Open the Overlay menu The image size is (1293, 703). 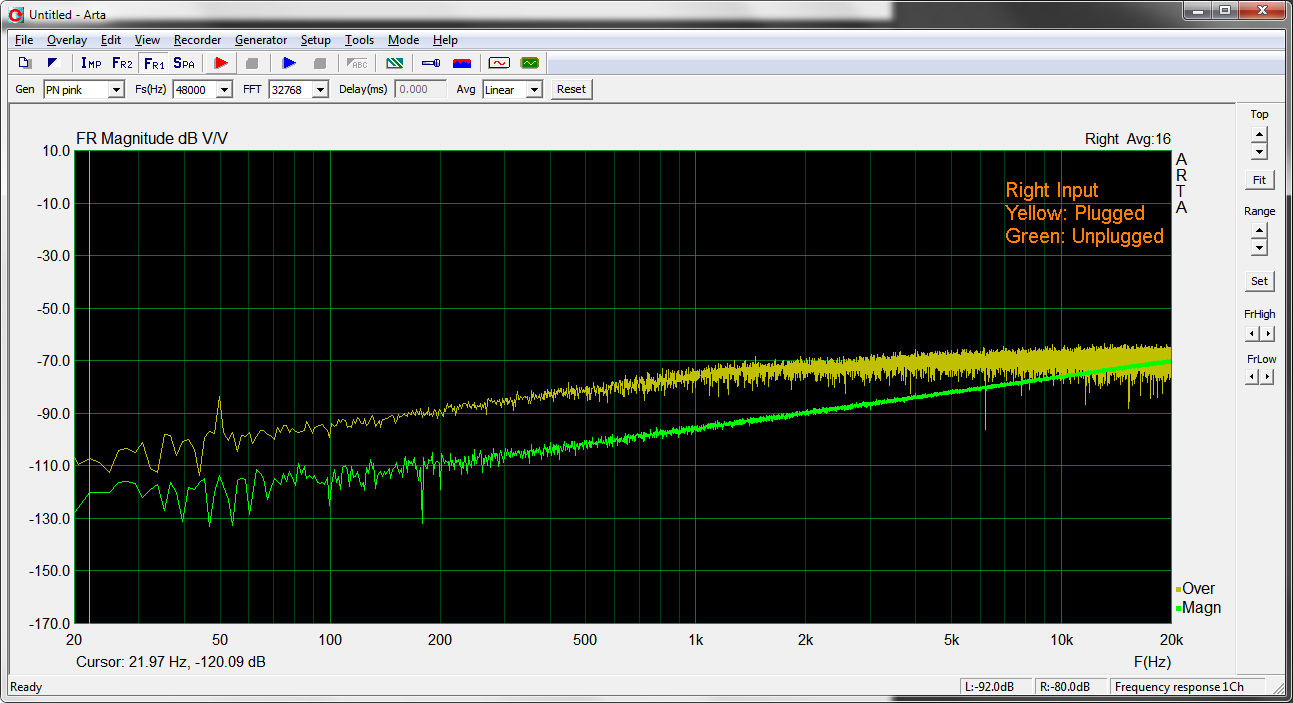[x=67, y=40]
